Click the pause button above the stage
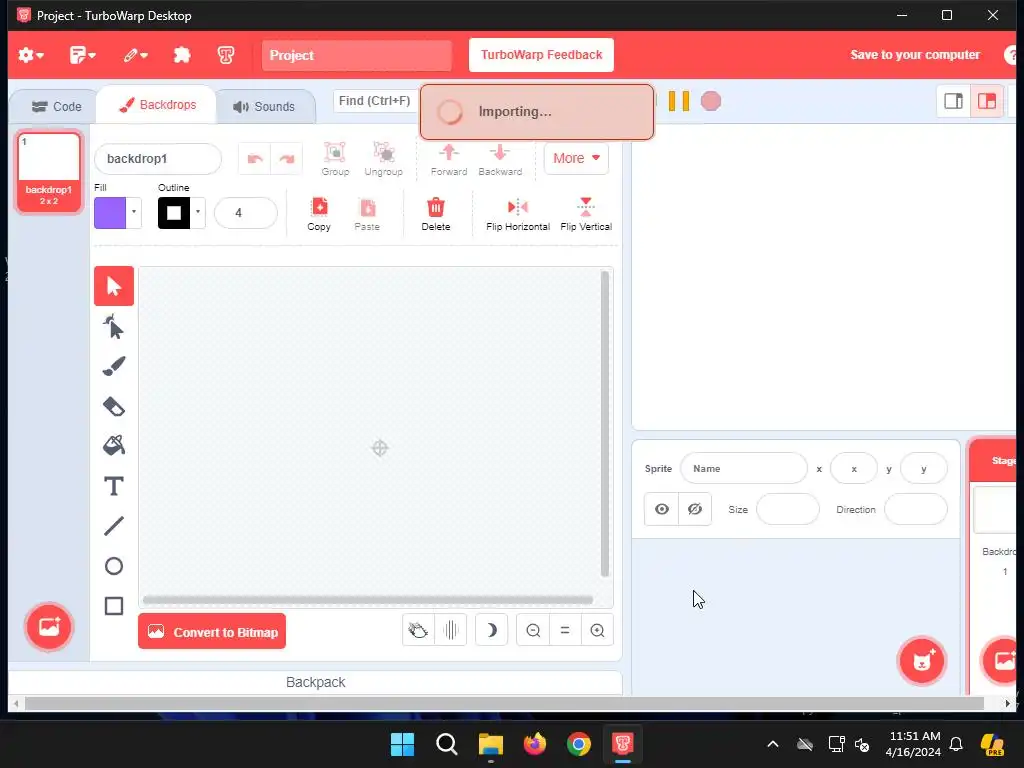Viewport: 1024px width, 768px height. (x=679, y=101)
